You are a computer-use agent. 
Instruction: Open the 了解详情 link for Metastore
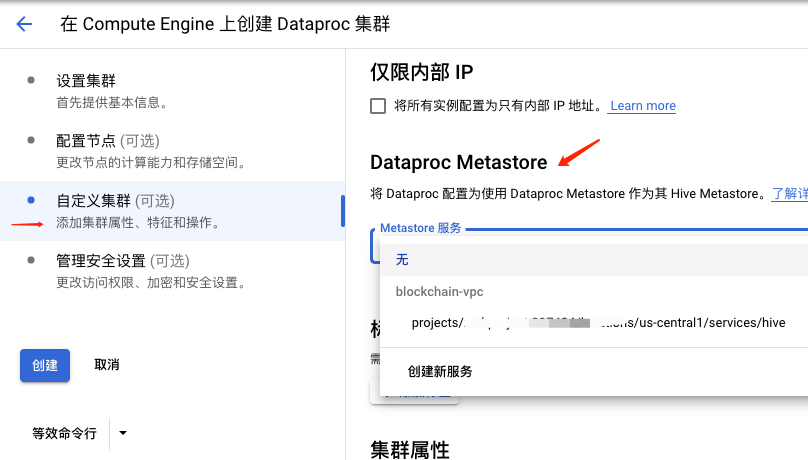coord(789,194)
